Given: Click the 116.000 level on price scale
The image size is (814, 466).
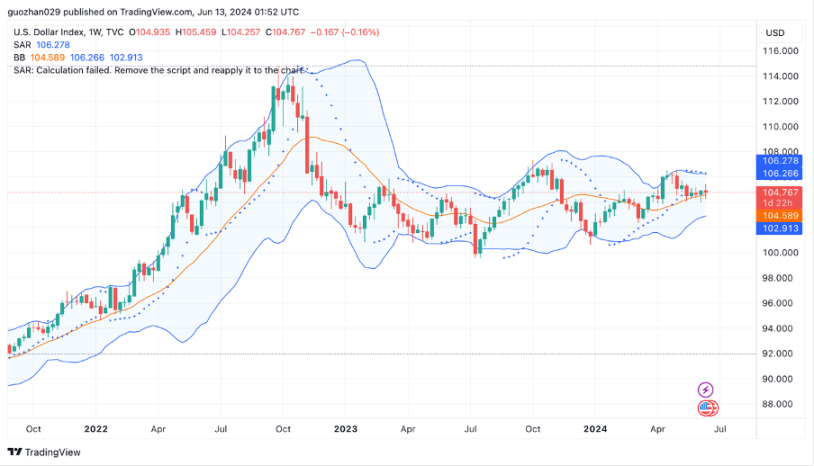Looking at the screenshot, I should click(x=779, y=51).
